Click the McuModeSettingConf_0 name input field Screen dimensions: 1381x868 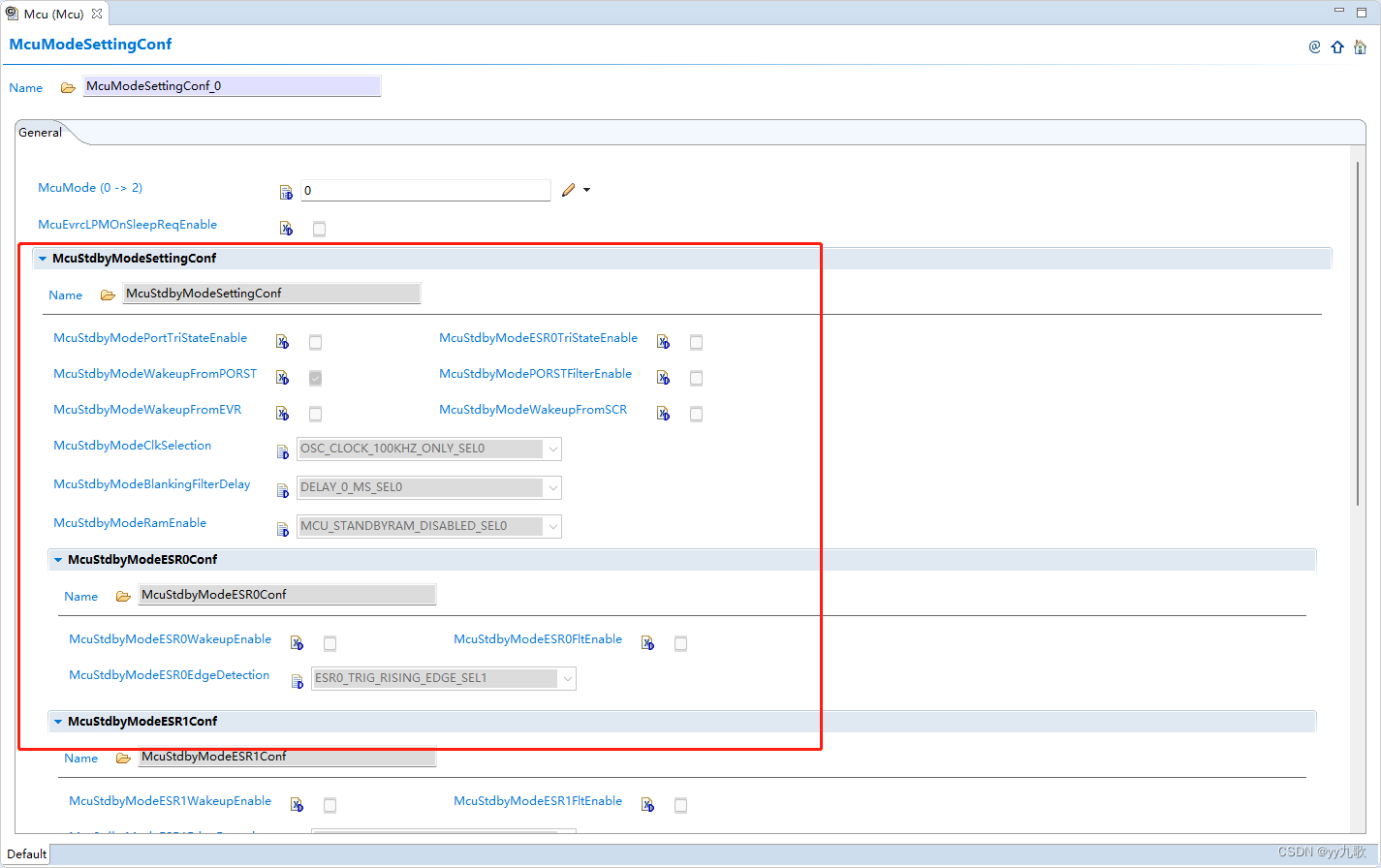click(232, 86)
